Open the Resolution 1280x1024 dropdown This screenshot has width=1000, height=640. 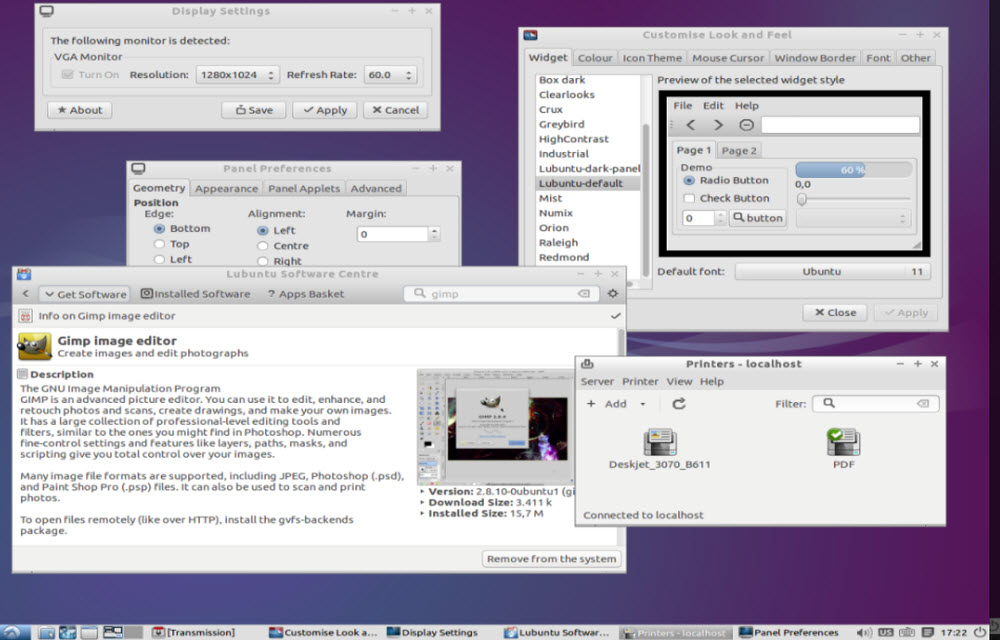[x=238, y=75]
